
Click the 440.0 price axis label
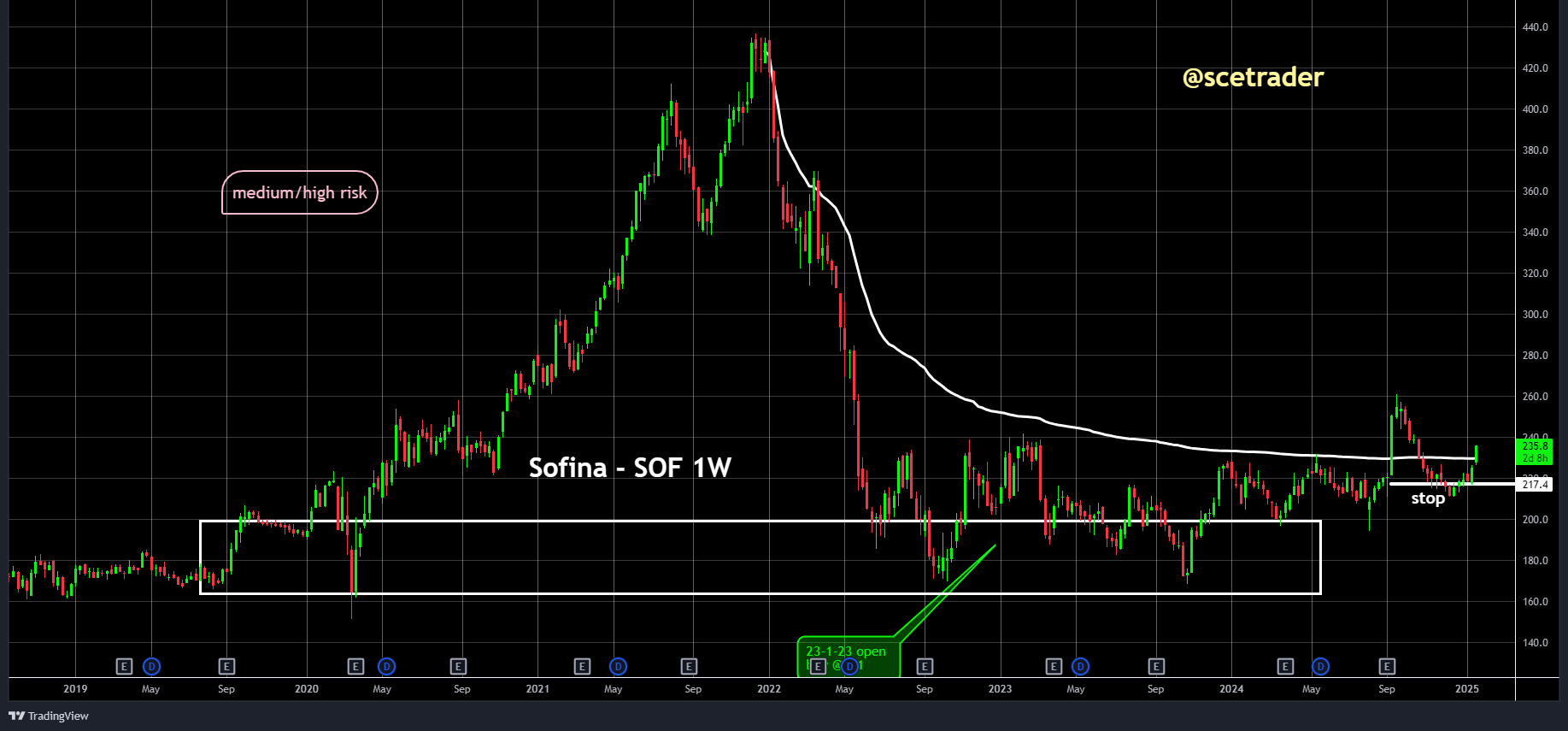[x=1535, y=27]
